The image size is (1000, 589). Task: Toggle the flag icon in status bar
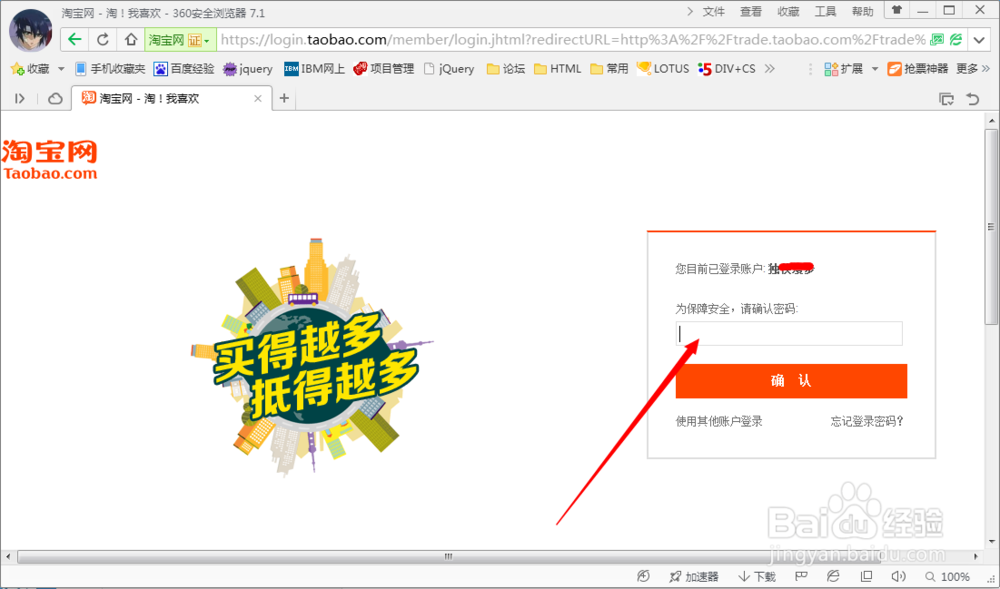(x=800, y=576)
